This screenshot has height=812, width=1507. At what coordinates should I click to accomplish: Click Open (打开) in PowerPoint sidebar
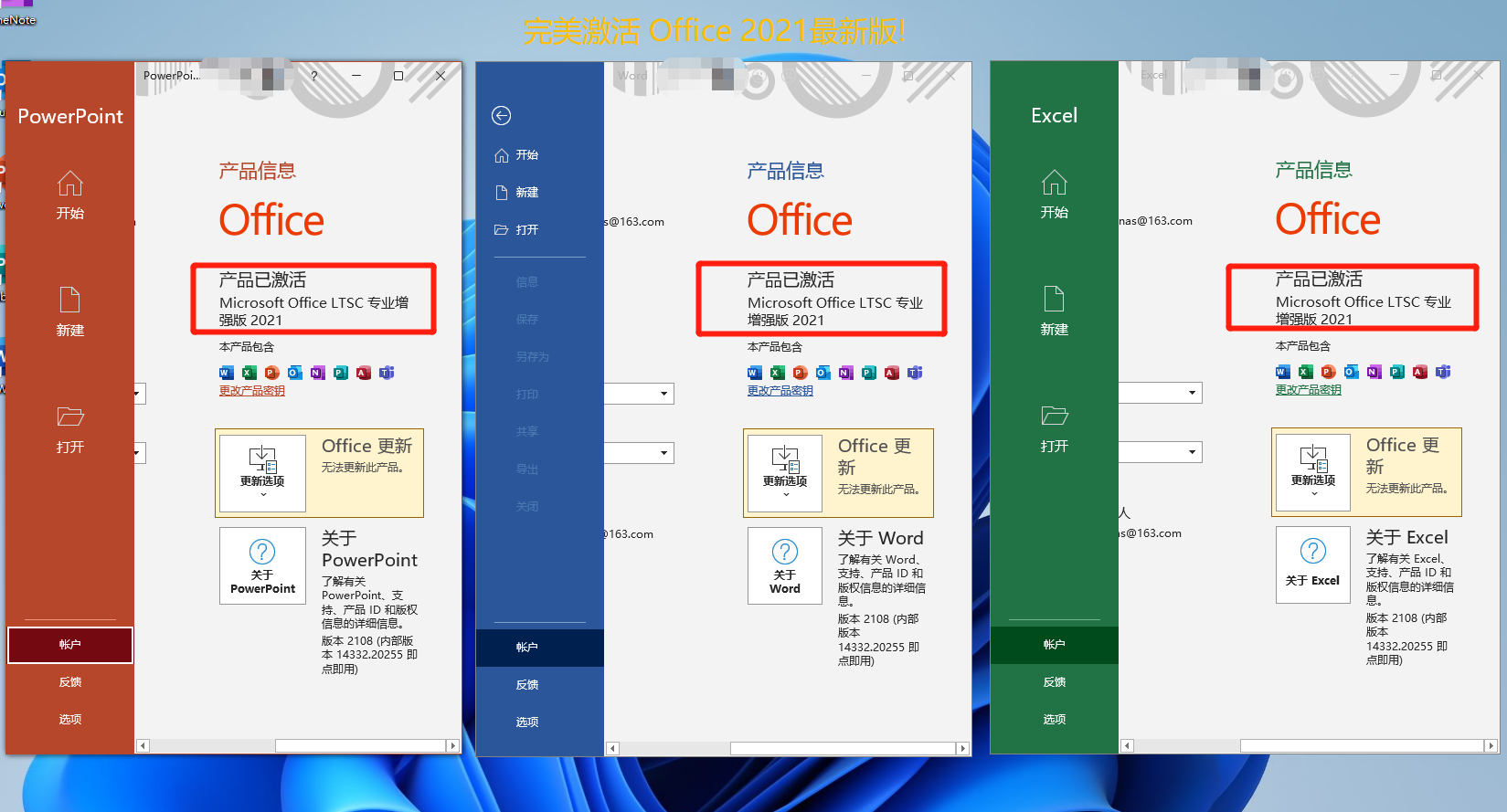[70, 429]
